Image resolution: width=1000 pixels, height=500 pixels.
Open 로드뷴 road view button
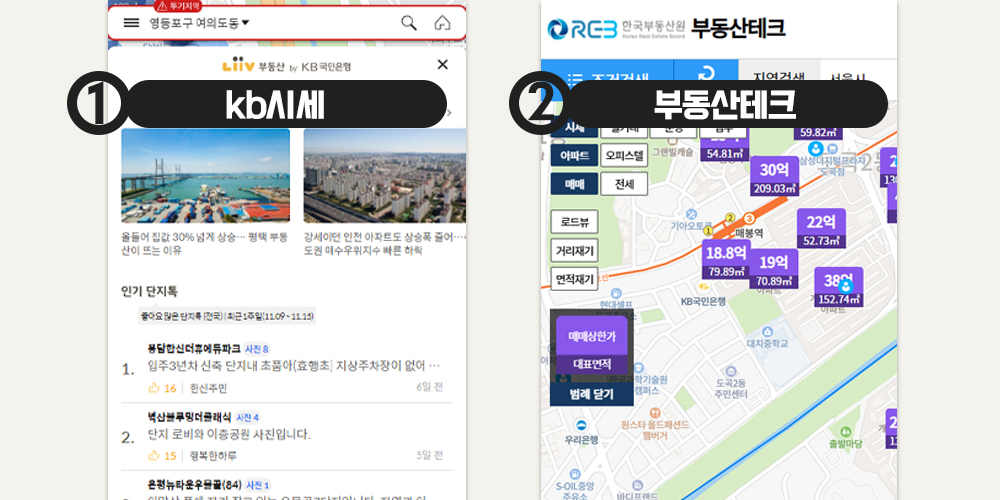[574, 221]
